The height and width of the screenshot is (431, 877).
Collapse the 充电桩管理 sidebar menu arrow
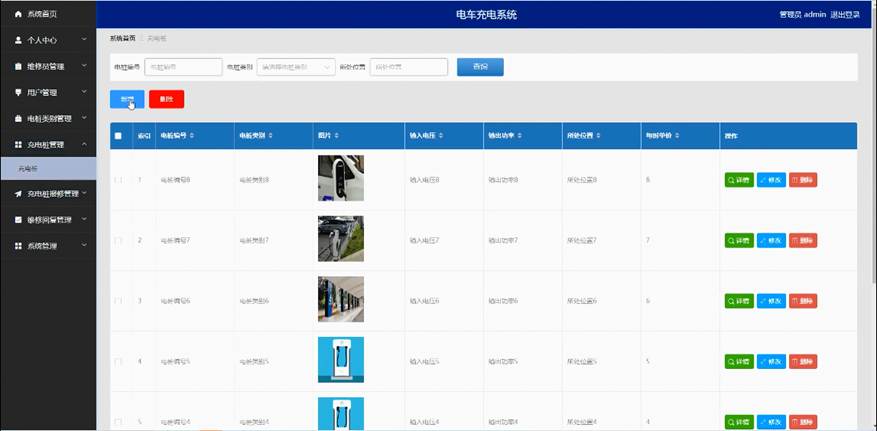tap(84, 144)
